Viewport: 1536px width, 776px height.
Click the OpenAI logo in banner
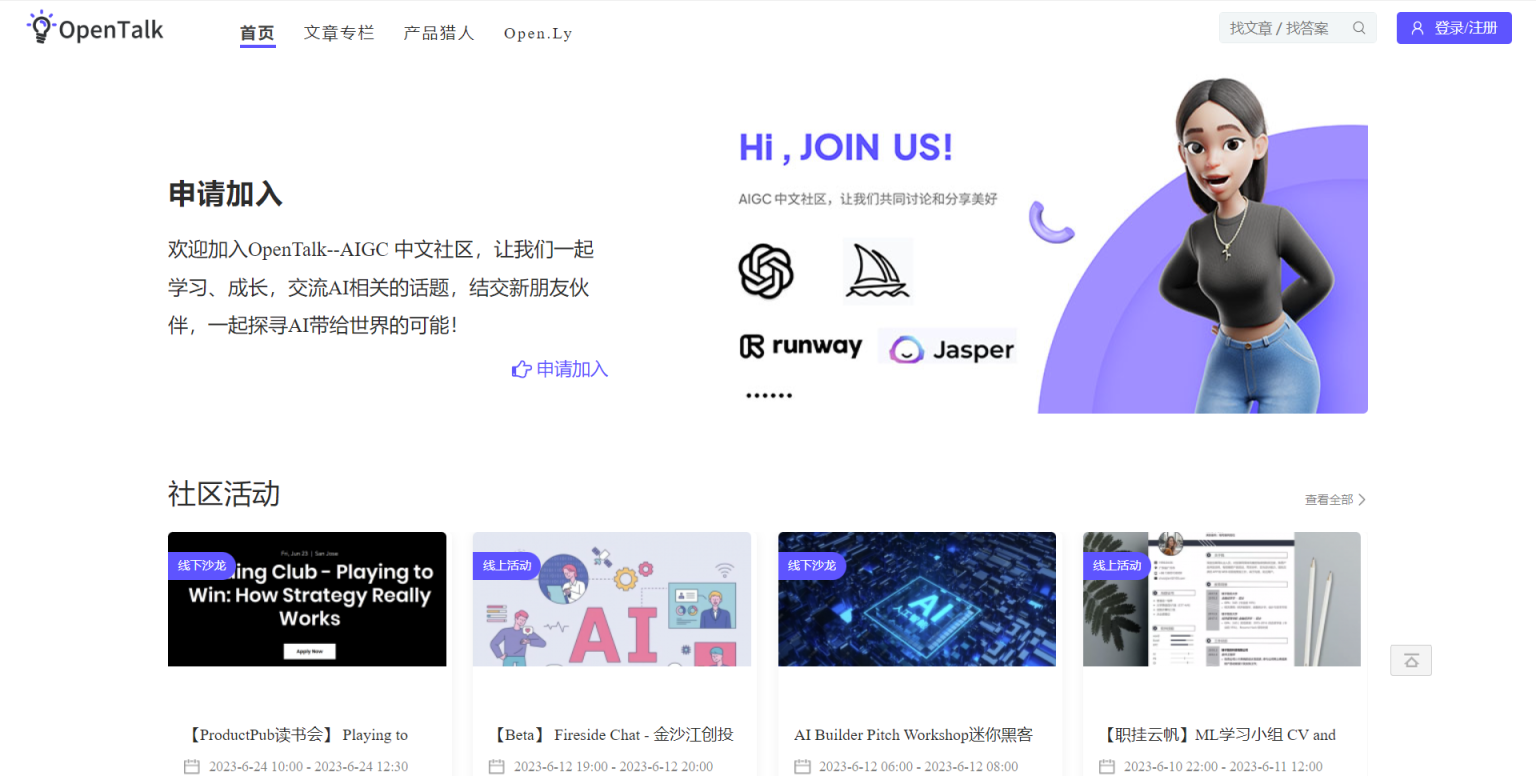(766, 271)
